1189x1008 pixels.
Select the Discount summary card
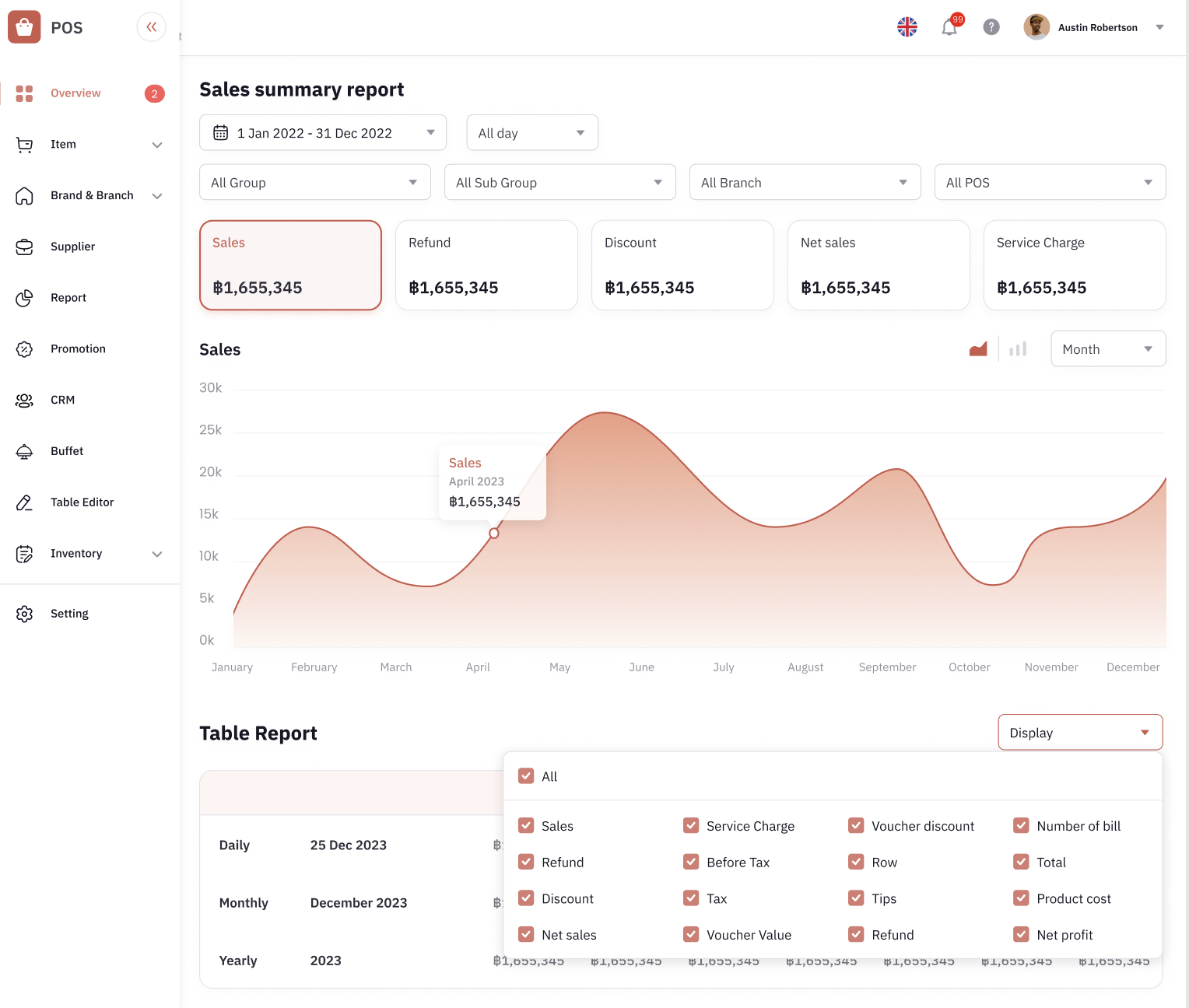[x=683, y=265]
